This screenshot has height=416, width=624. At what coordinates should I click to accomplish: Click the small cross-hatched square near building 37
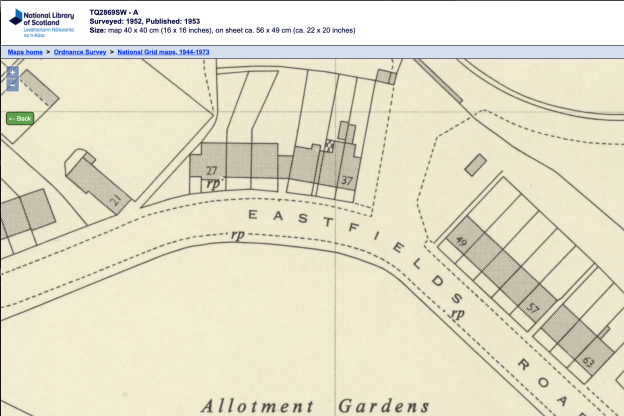pyautogui.click(x=326, y=147)
